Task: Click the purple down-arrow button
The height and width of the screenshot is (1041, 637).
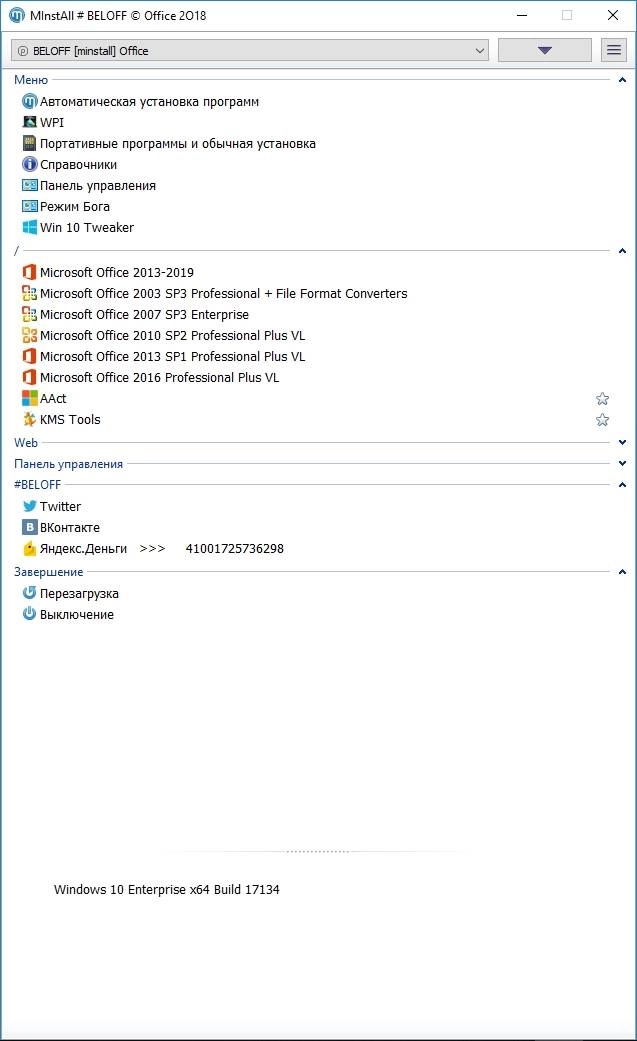Action: click(545, 50)
